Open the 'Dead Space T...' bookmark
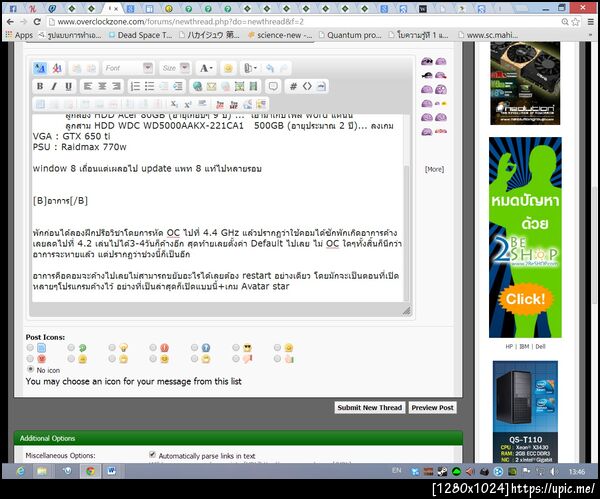The width and height of the screenshot is (600, 499). point(140,35)
